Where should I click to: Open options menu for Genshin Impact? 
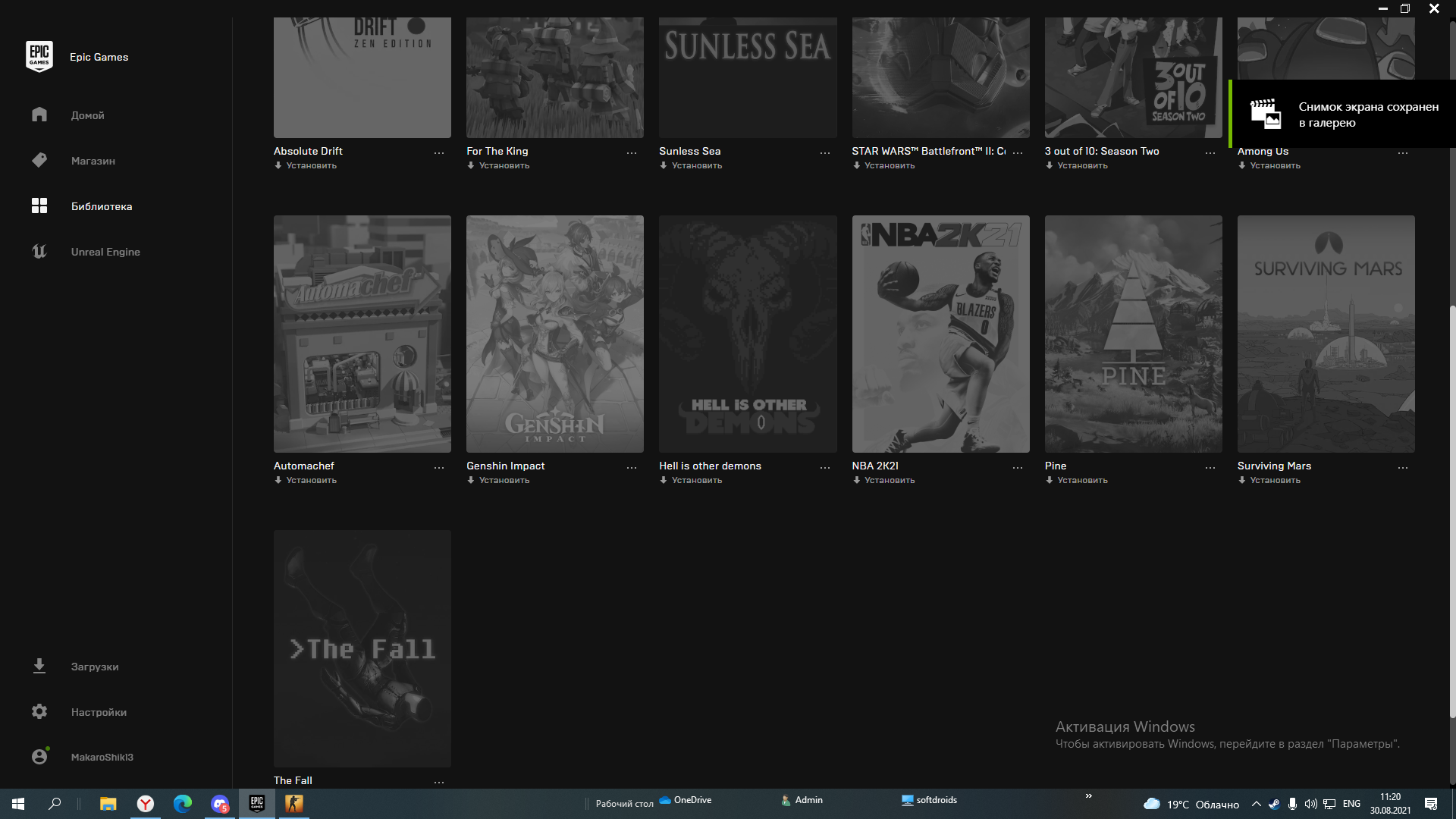632,467
